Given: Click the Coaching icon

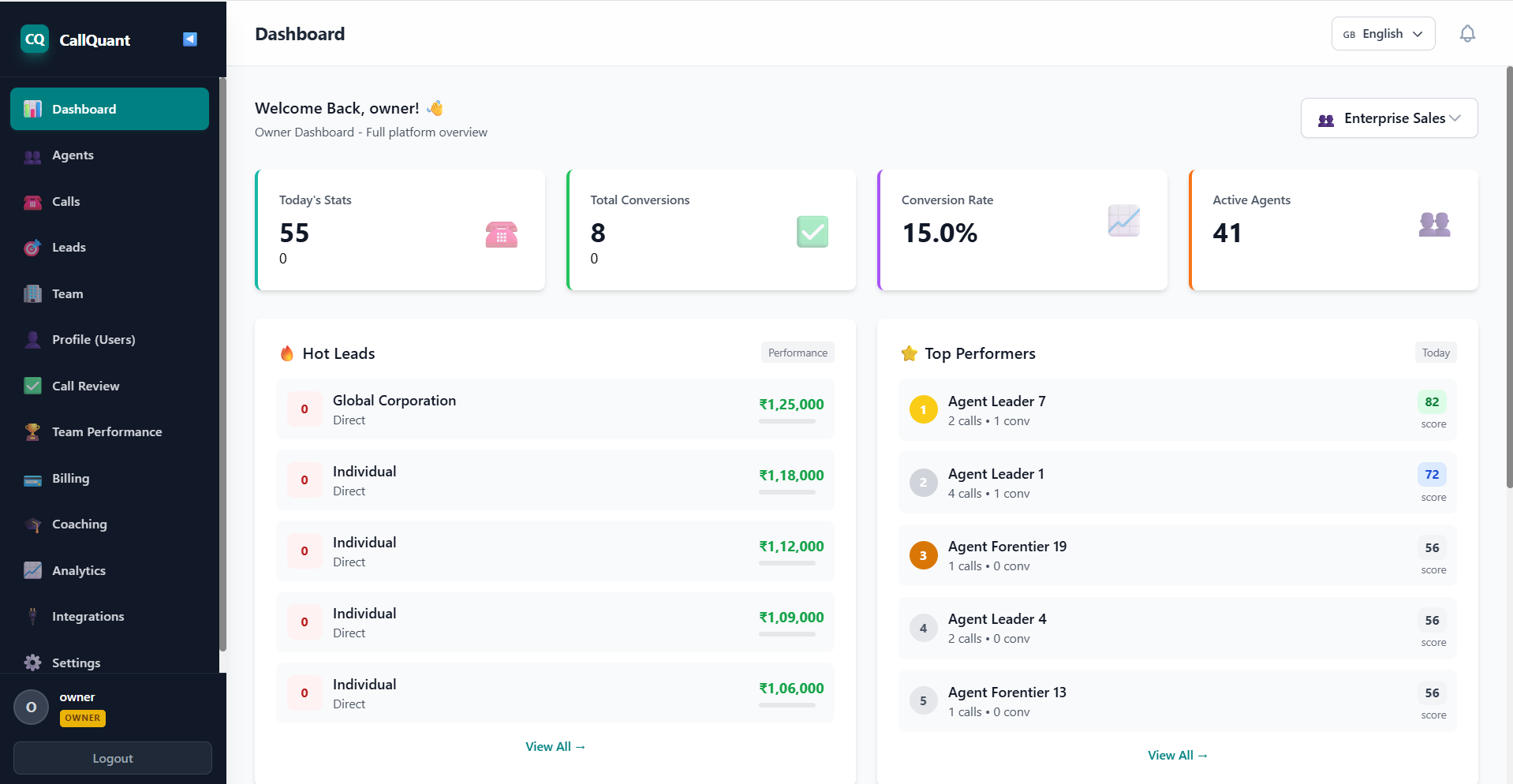Looking at the screenshot, I should coord(32,524).
